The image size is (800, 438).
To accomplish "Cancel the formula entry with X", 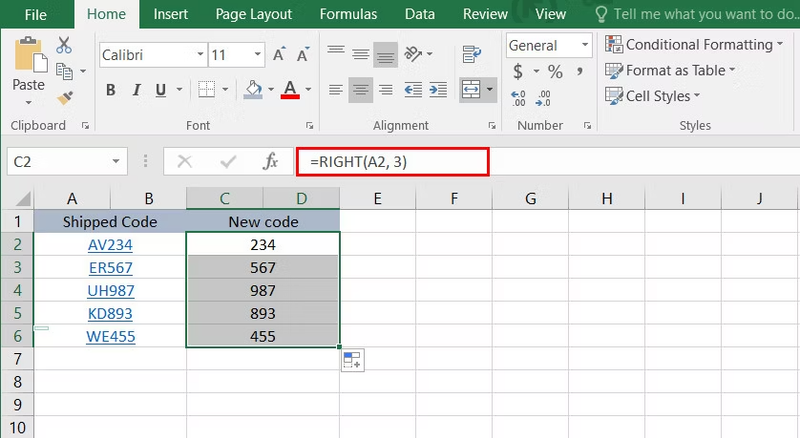I will pyautogui.click(x=184, y=162).
